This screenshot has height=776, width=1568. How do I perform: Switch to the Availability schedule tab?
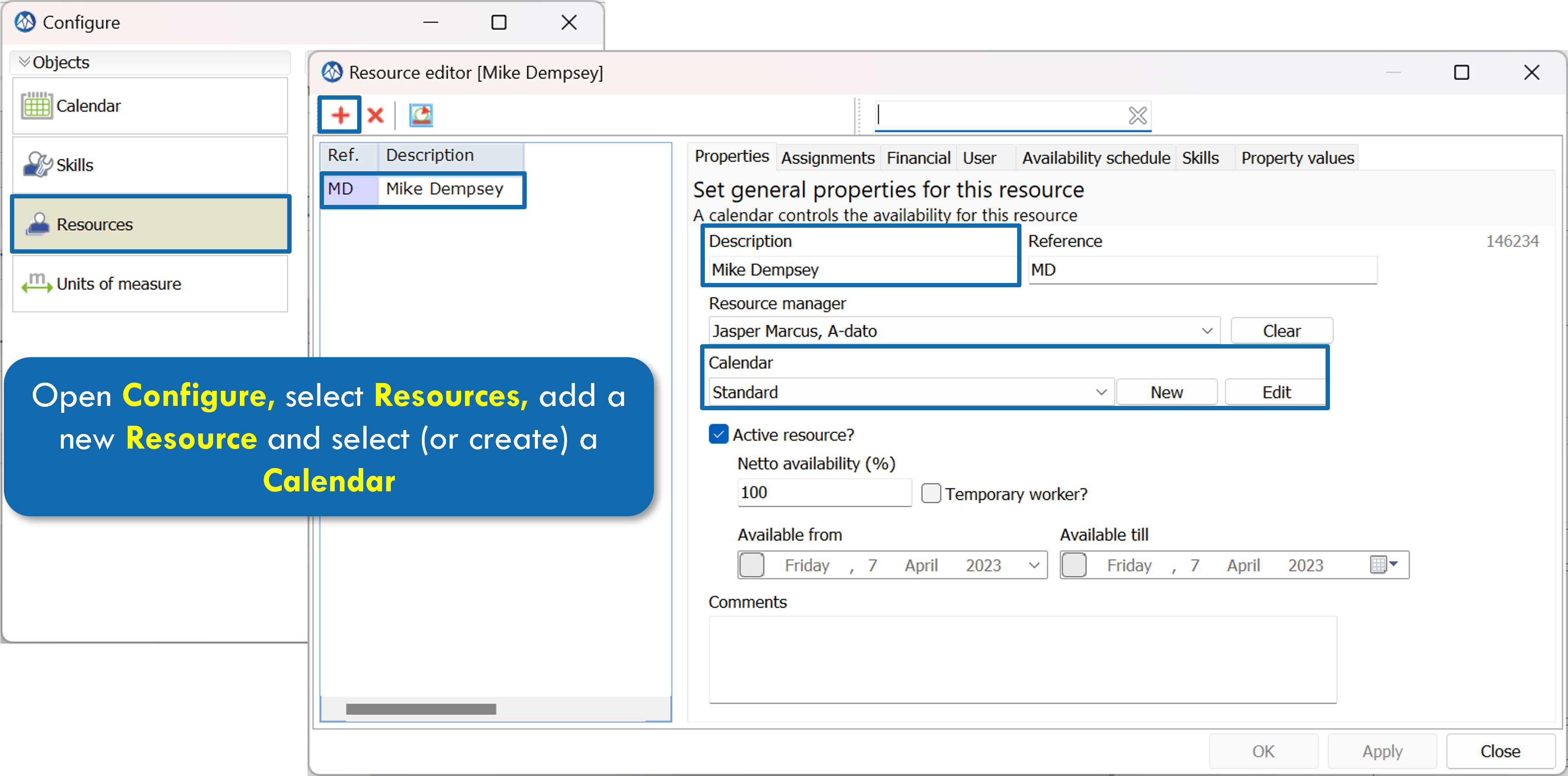(x=1096, y=158)
